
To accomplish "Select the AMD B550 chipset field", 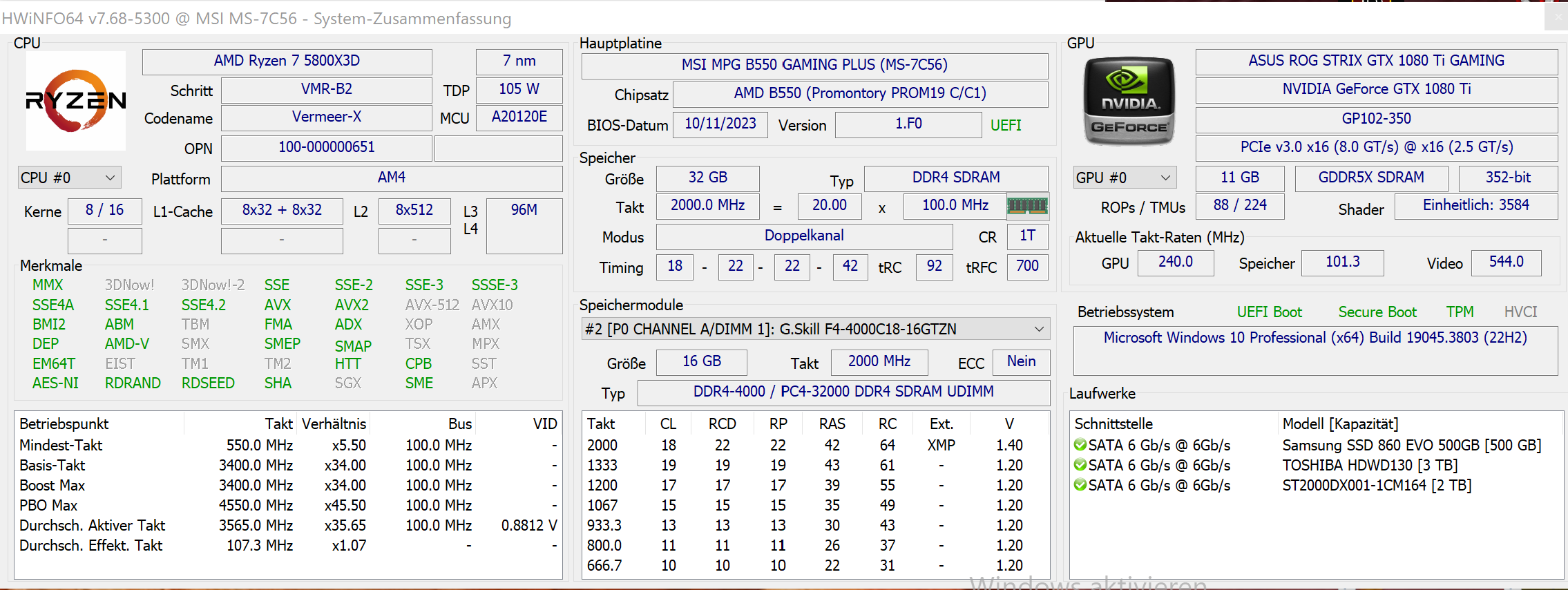I will pyautogui.click(x=860, y=93).
